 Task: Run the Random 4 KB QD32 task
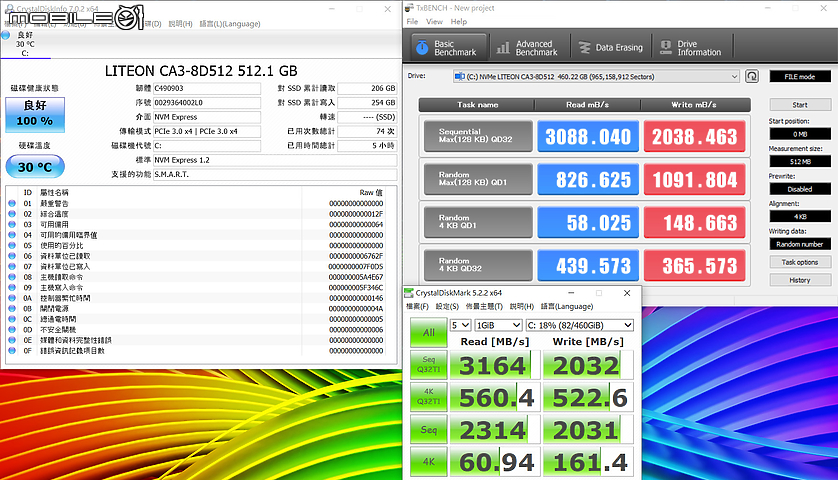point(478,265)
